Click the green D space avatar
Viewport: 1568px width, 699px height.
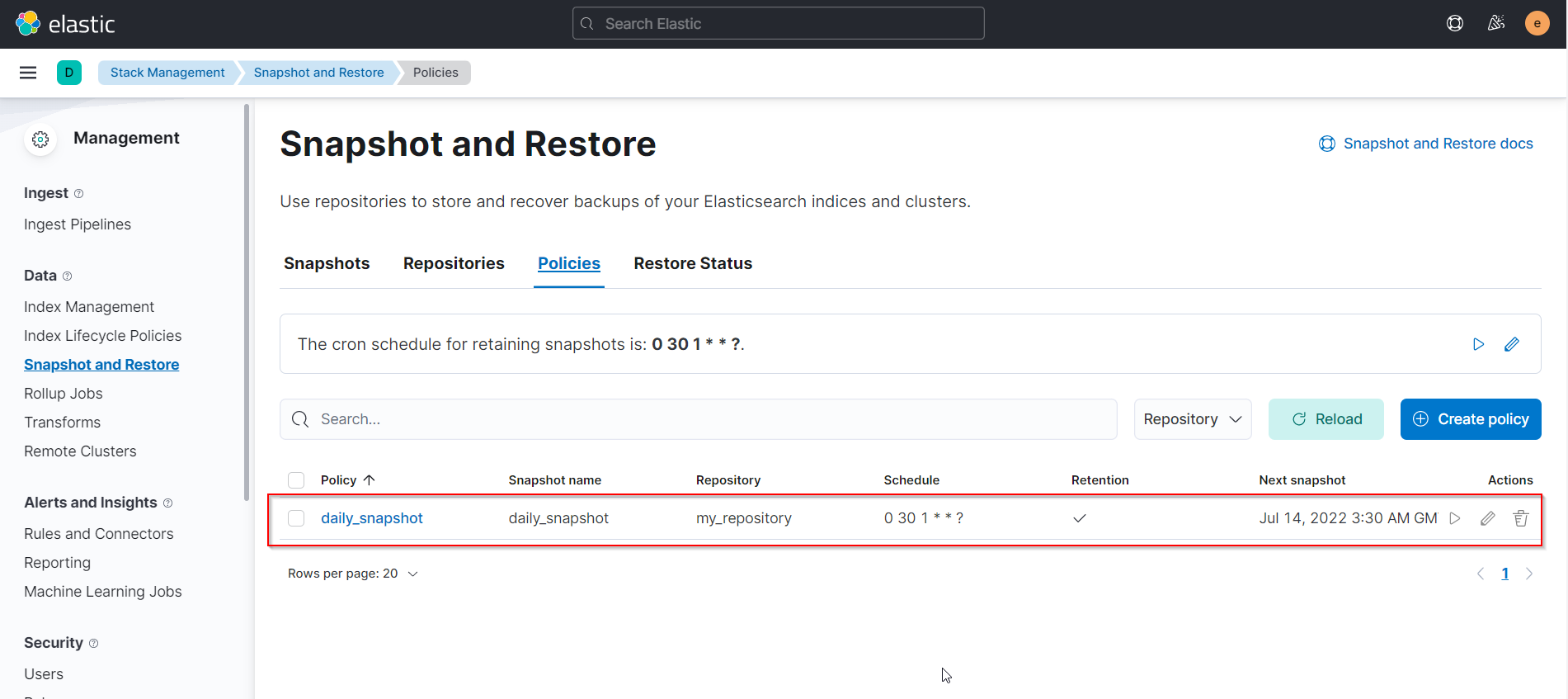(69, 73)
